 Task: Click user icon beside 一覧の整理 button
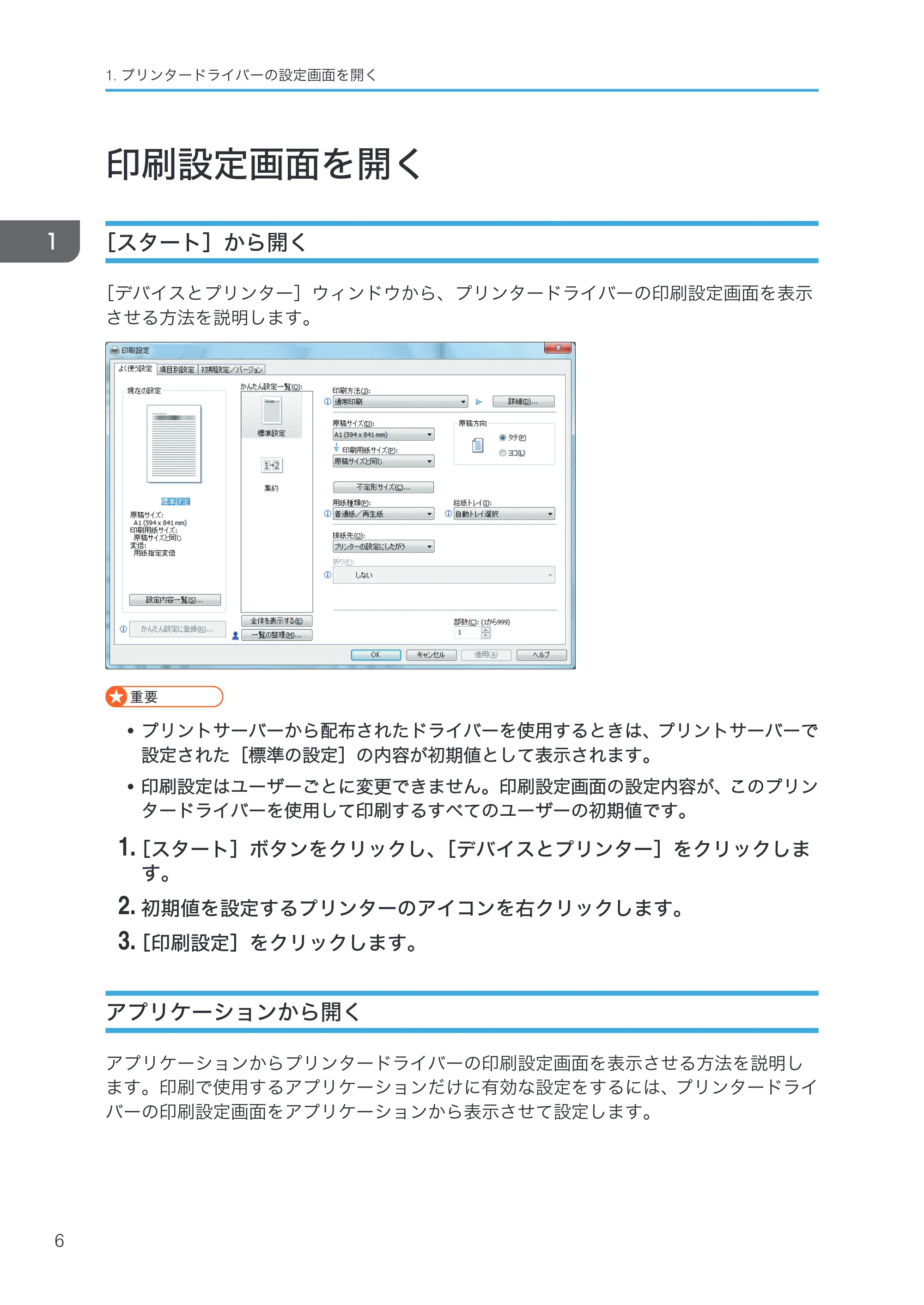[x=235, y=636]
